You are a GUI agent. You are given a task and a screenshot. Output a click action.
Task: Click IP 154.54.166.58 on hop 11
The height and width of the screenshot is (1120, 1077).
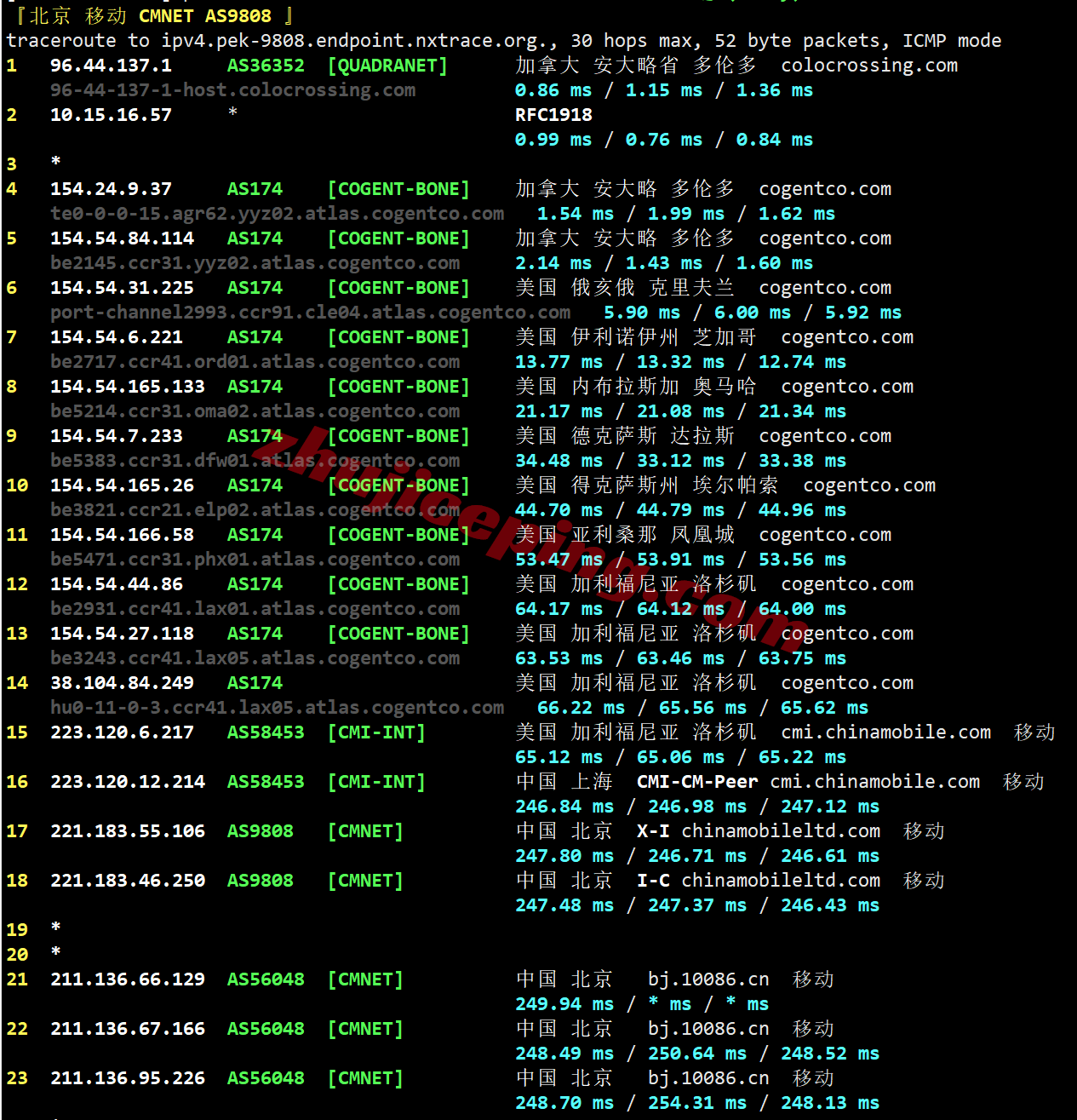pyautogui.click(x=122, y=535)
